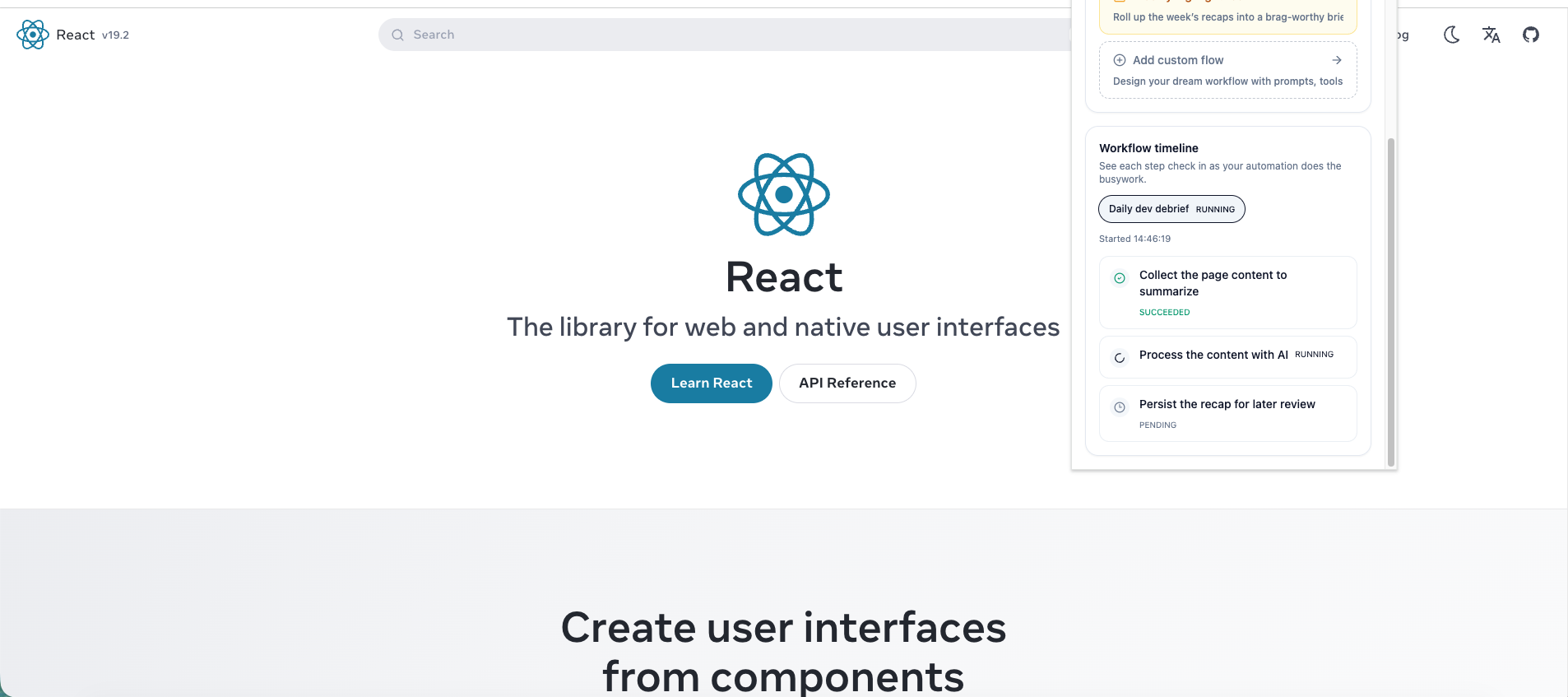Click the API Reference button
1568x697 pixels.
[847, 383]
